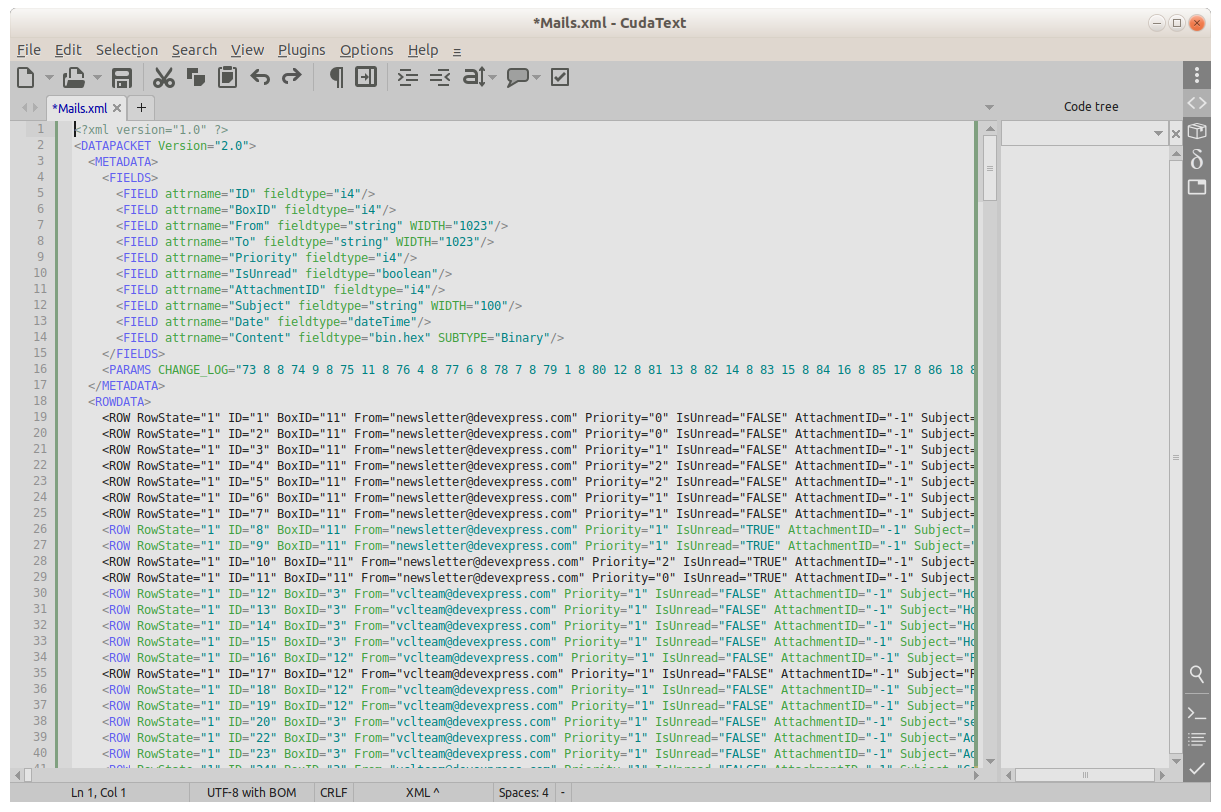Open the Find panel magnifier icon
This screenshot has height=812, width=1221.
tap(1196, 675)
